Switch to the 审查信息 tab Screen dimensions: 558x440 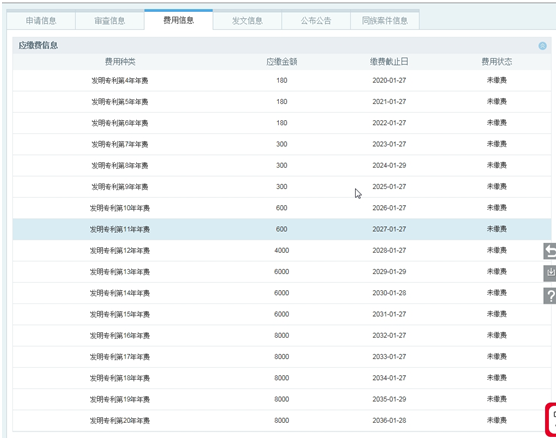pyautogui.click(x=110, y=21)
